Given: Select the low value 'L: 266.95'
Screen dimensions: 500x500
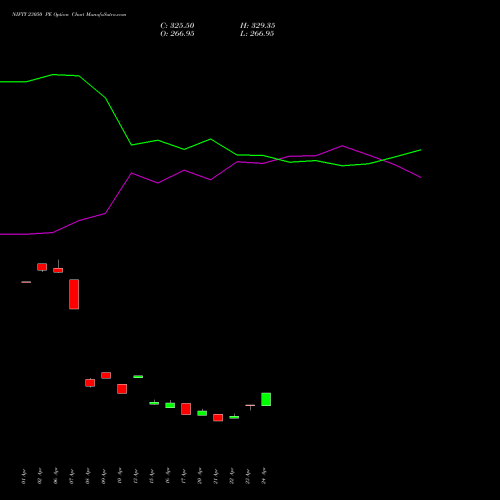Looking at the screenshot, I should coord(257,34).
